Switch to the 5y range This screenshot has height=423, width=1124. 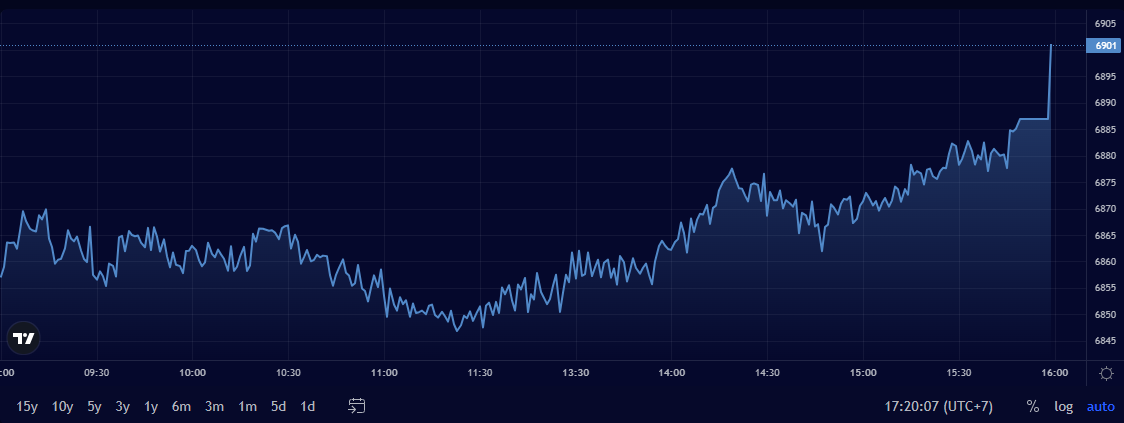[94, 407]
